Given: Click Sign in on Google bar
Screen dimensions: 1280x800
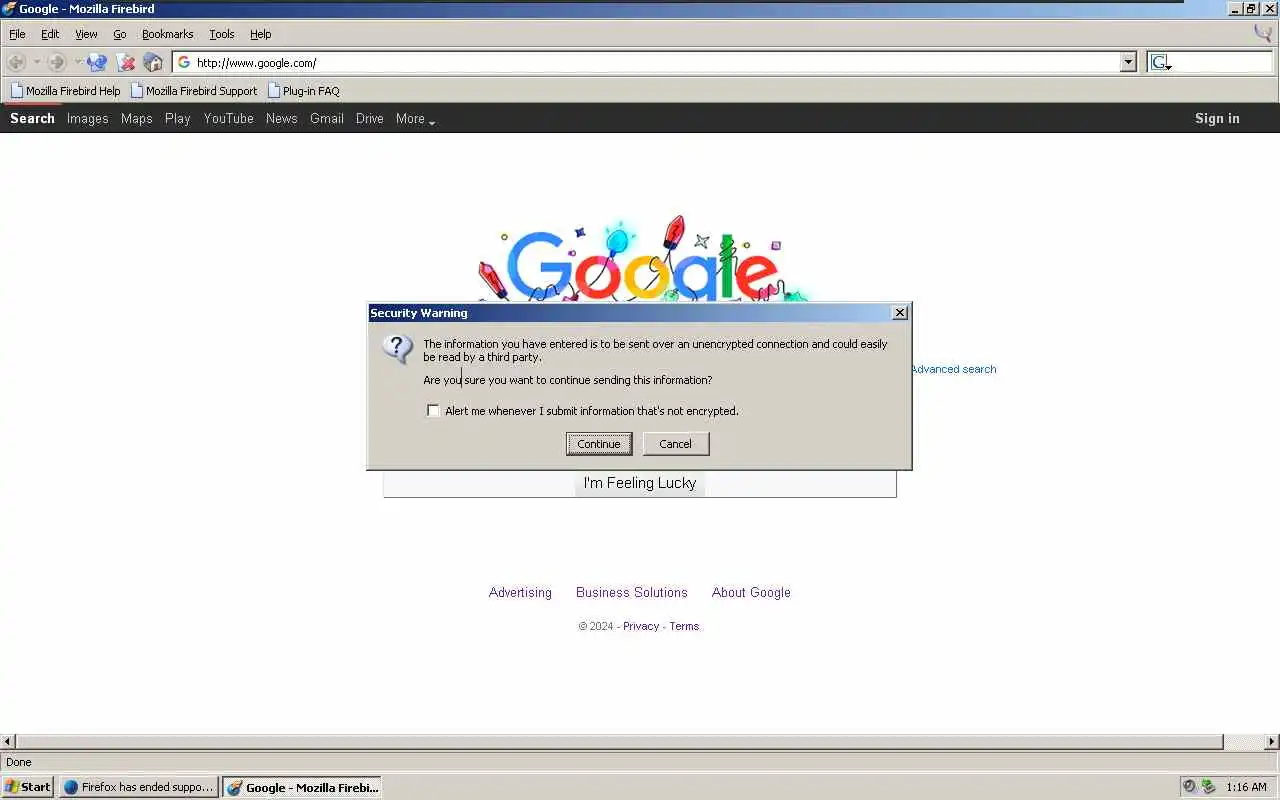Looking at the screenshot, I should (x=1217, y=118).
